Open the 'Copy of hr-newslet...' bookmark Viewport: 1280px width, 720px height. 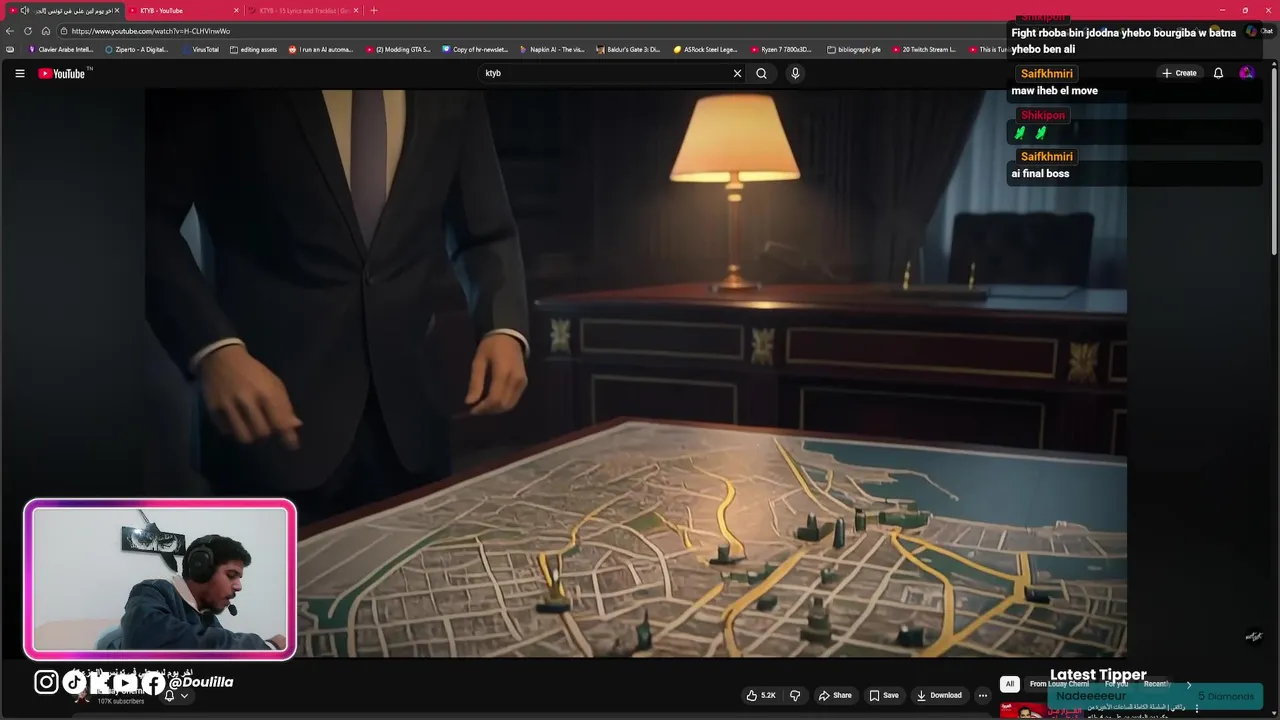(475, 49)
